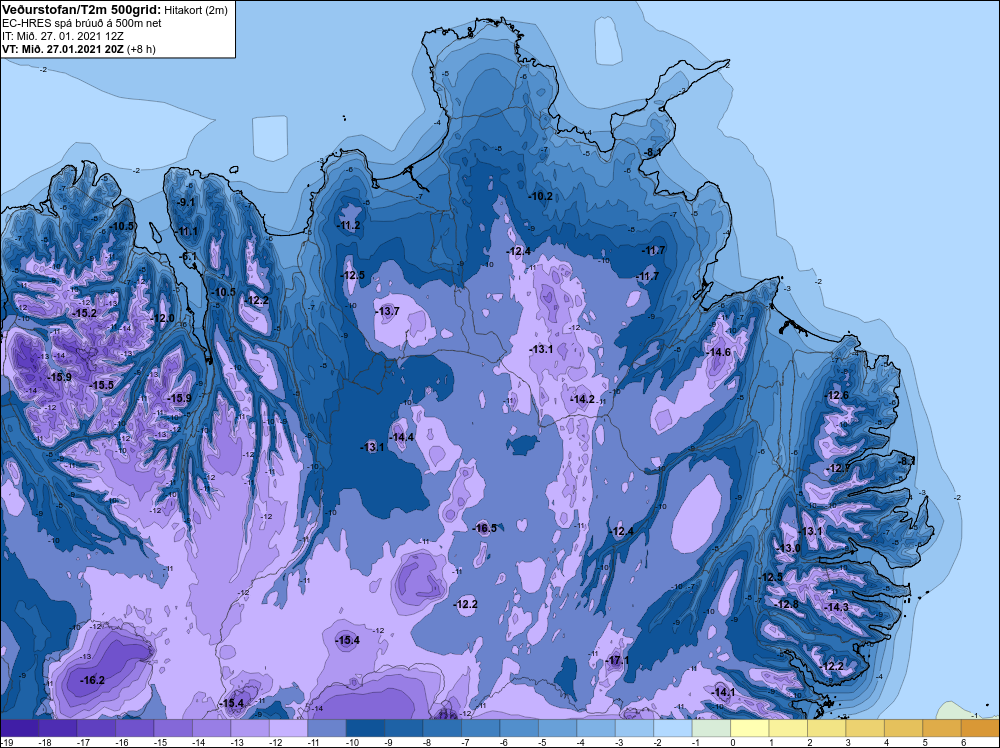Click the temperature value "-15.5" on the map

(x=101, y=385)
